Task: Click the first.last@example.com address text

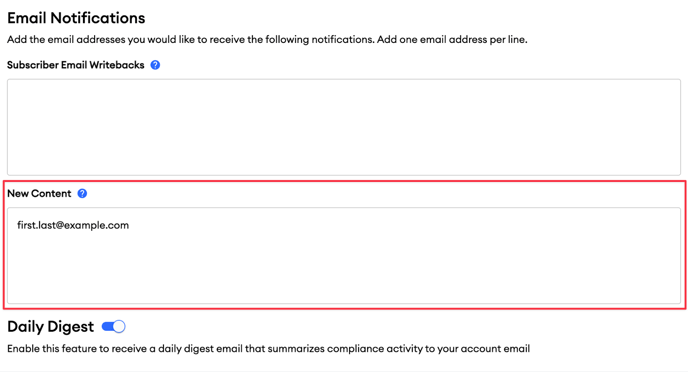Action: pos(73,225)
